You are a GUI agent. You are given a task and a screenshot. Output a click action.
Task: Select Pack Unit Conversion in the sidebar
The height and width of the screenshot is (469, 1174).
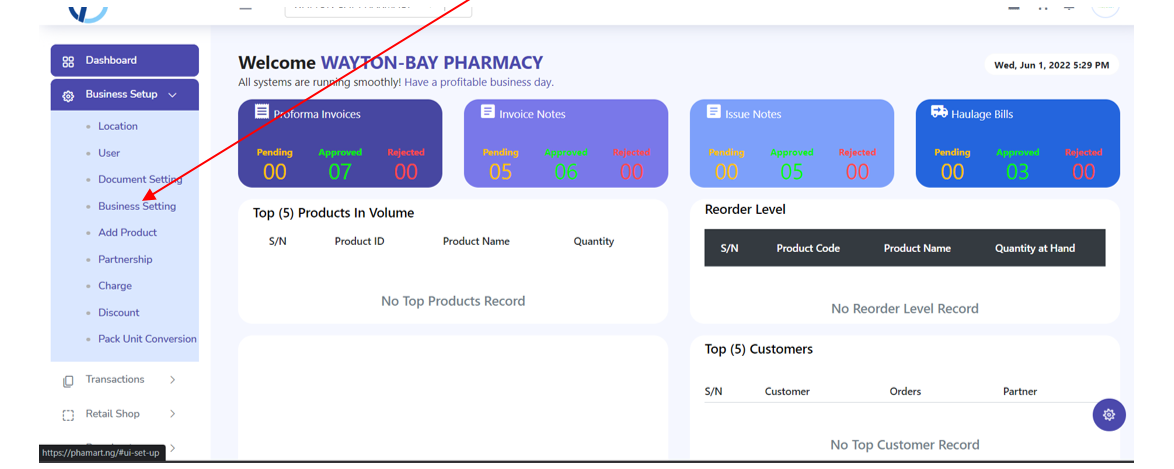click(x=147, y=339)
